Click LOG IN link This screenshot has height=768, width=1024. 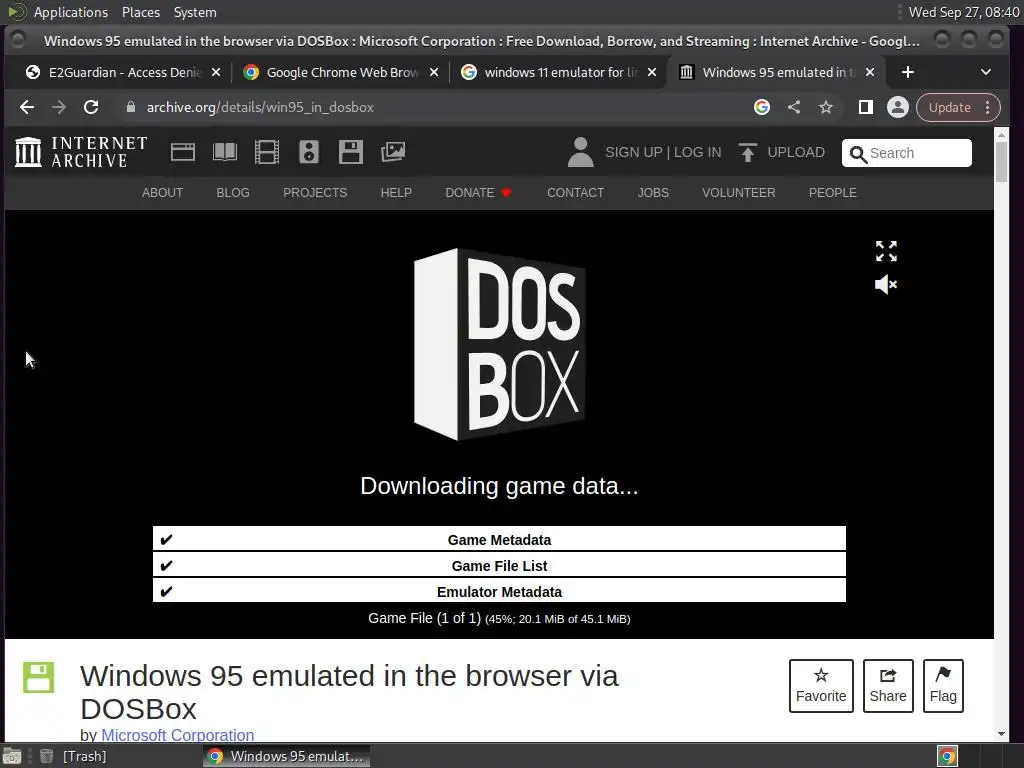click(x=697, y=152)
